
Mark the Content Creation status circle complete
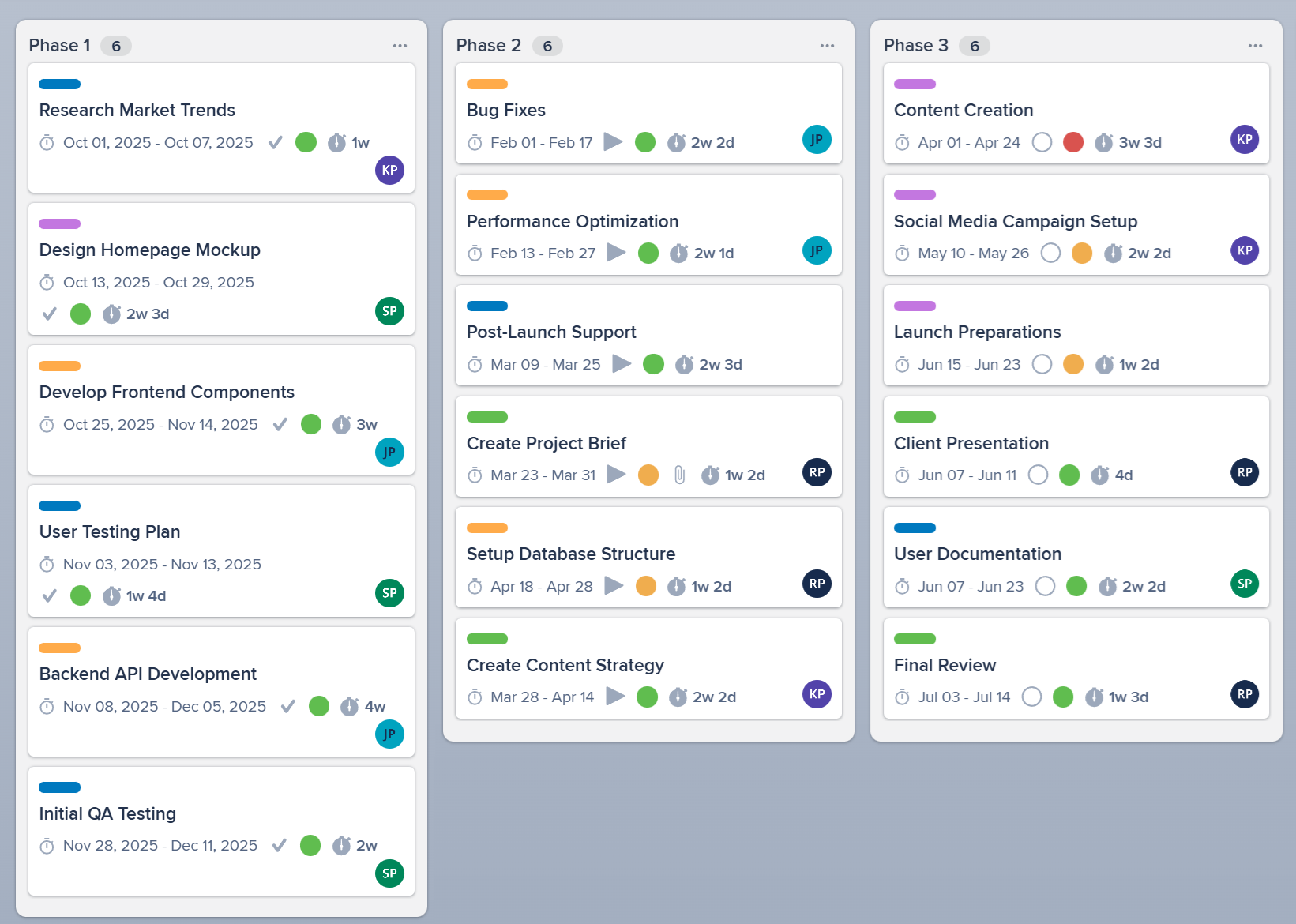[x=1042, y=142]
